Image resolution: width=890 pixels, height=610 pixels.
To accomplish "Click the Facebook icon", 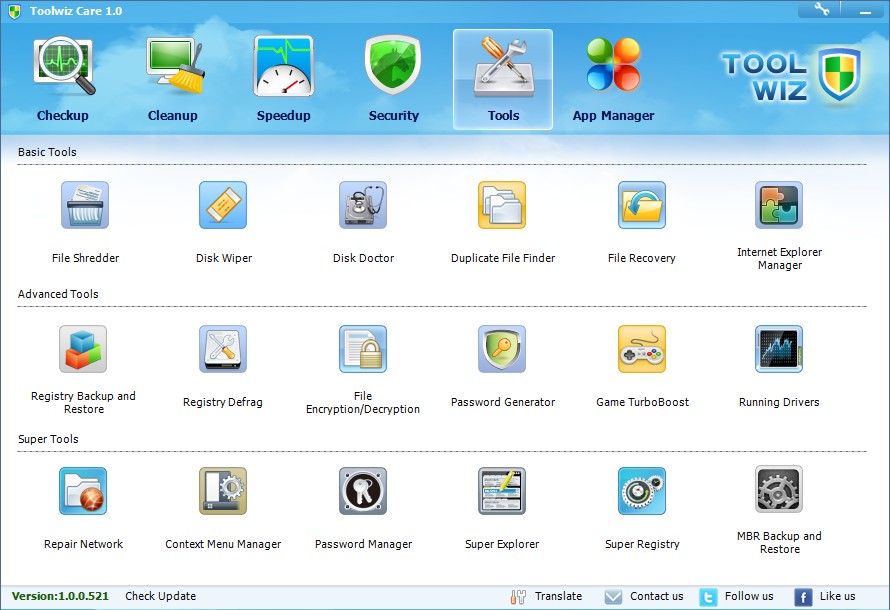I will pyautogui.click(x=803, y=597).
